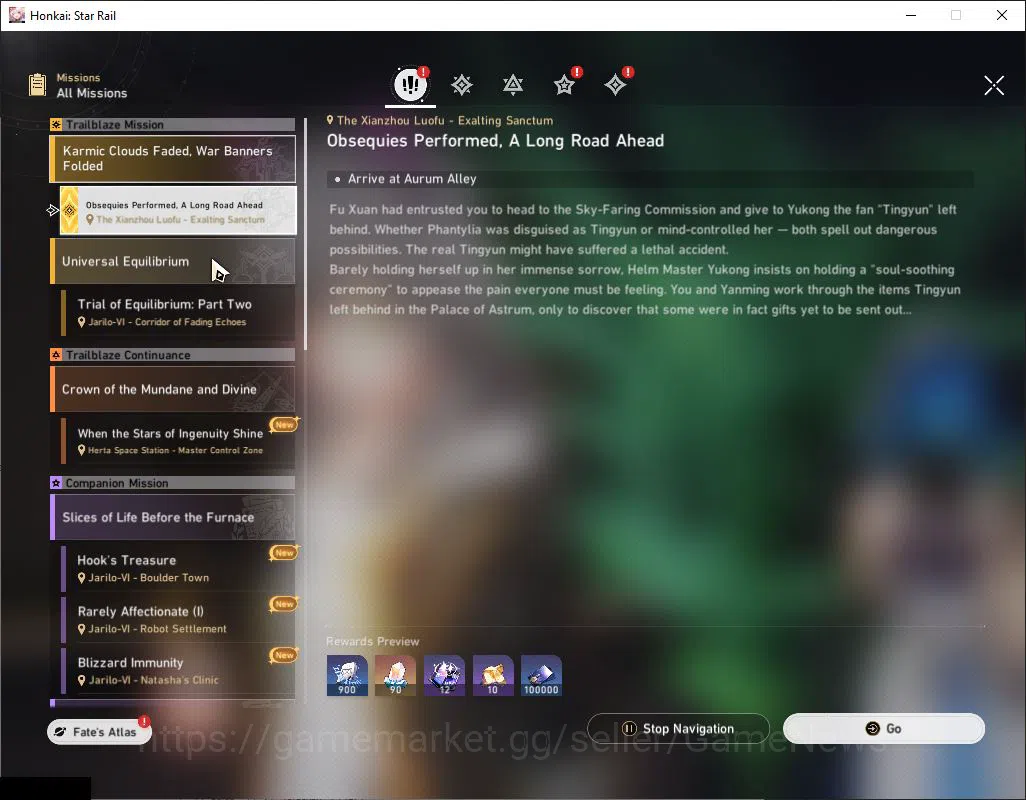Click Stop Navigation button
The width and height of the screenshot is (1026, 800).
(678, 728)
